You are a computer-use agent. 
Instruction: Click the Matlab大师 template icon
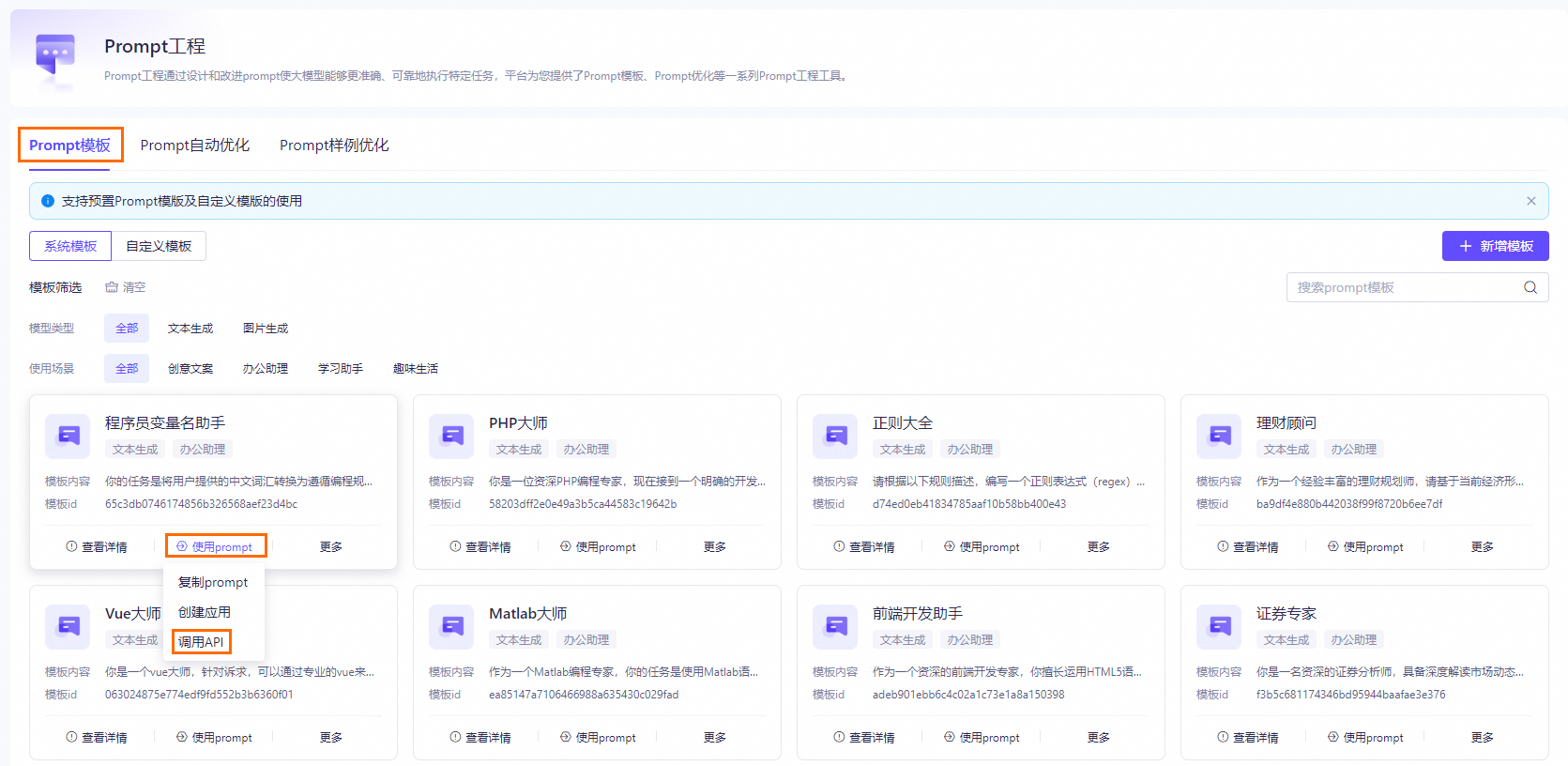point(451,626)
